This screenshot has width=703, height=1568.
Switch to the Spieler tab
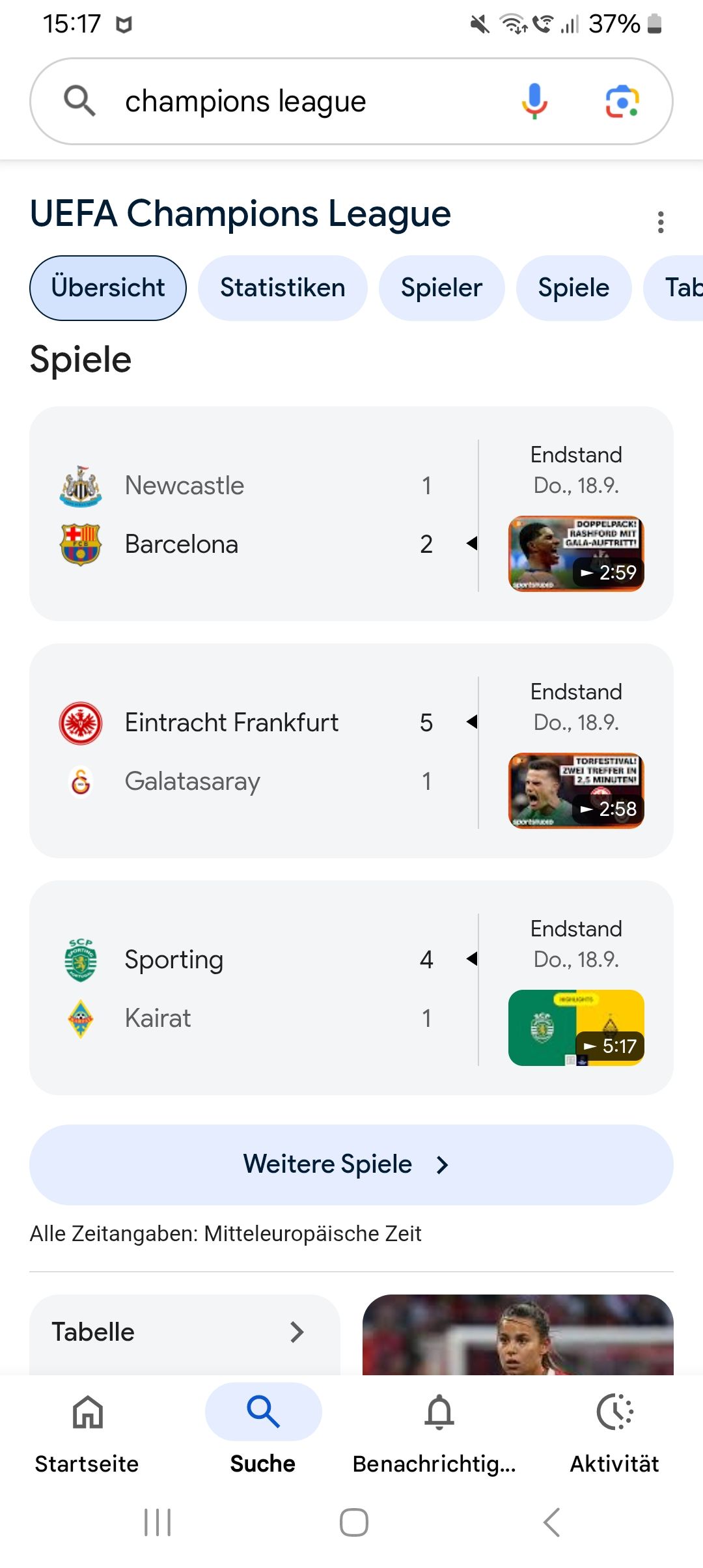pyautogui.click(x=441, y=288)
